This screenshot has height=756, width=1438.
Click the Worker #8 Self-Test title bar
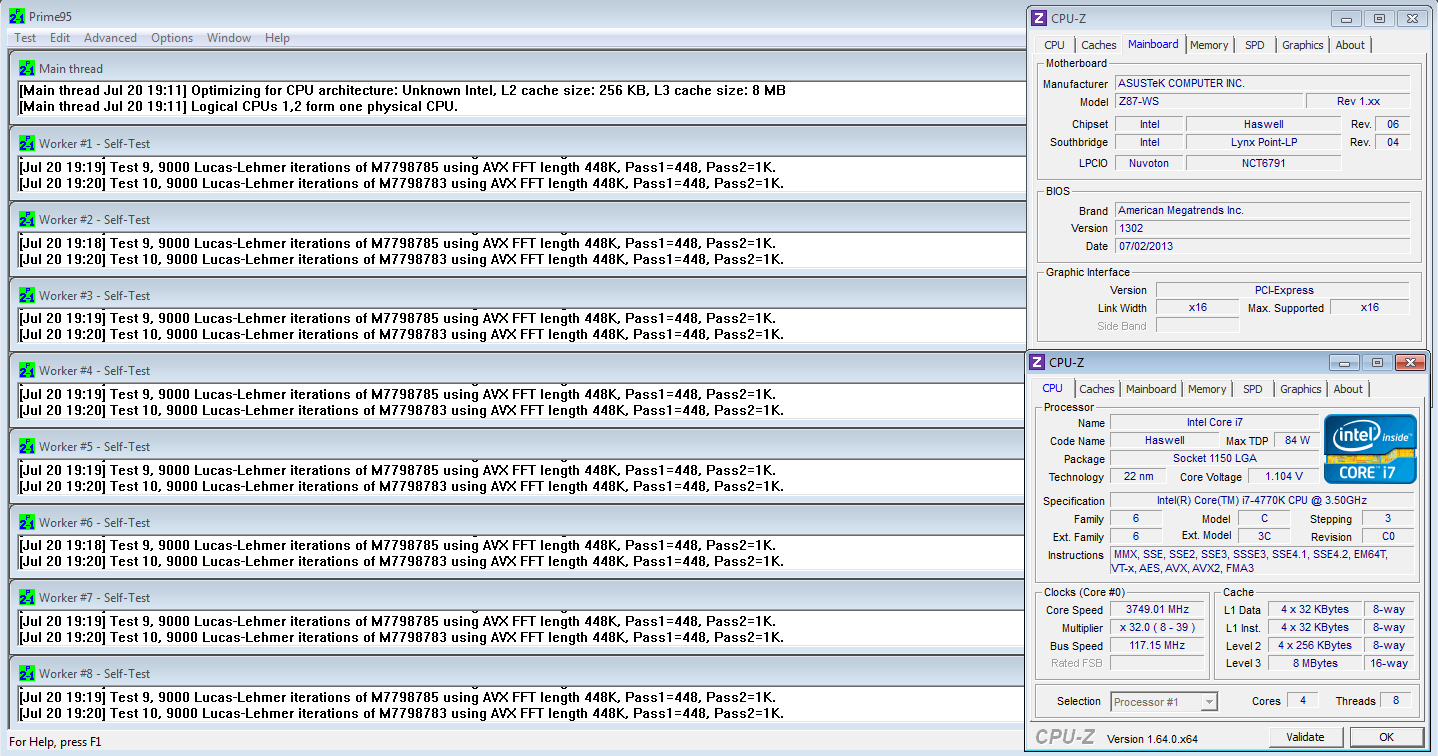(516, 673)
